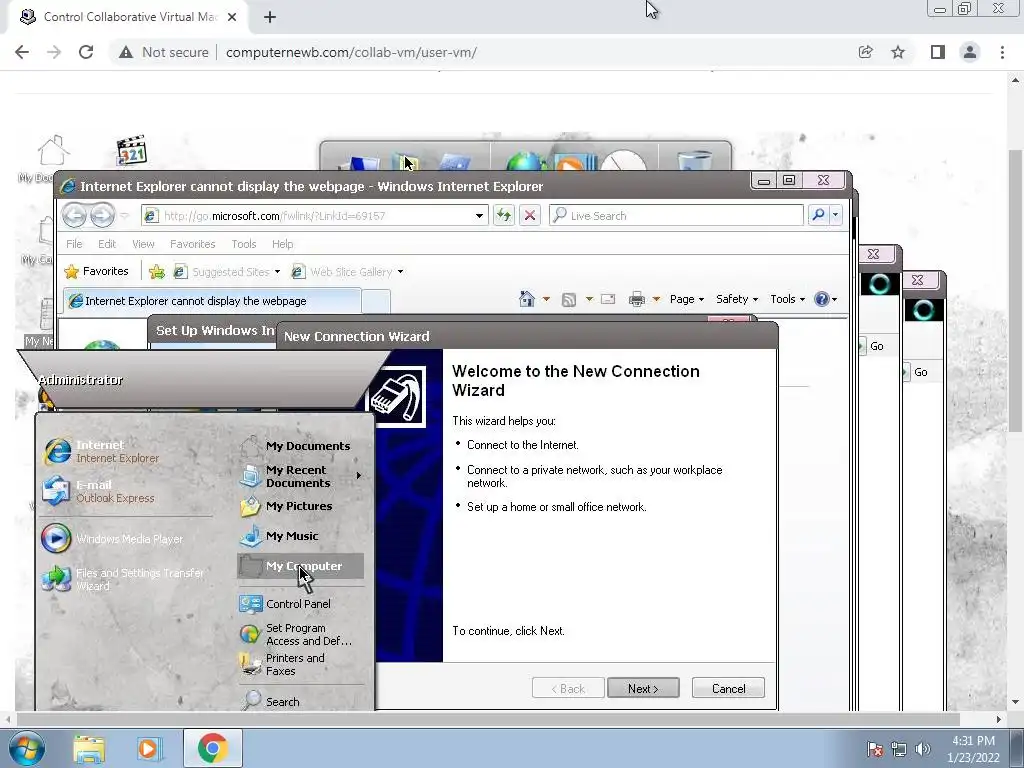Click Internet Explorer back button in the VM
The width and height of the screenshot is (1024, 768).
pos(74,215)
